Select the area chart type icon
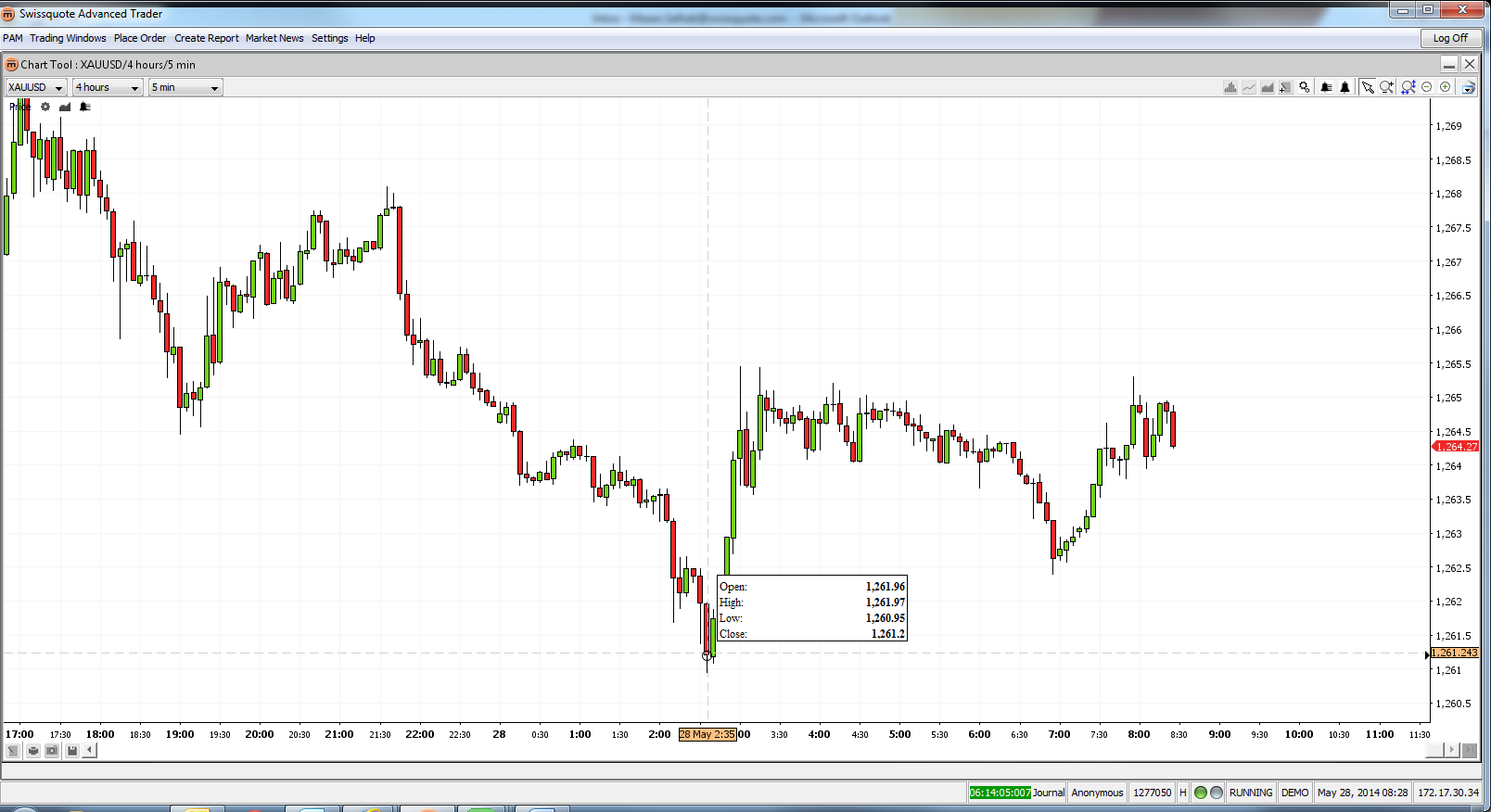This screenshot has height=812, width=1491. [x=1268, y=87]
